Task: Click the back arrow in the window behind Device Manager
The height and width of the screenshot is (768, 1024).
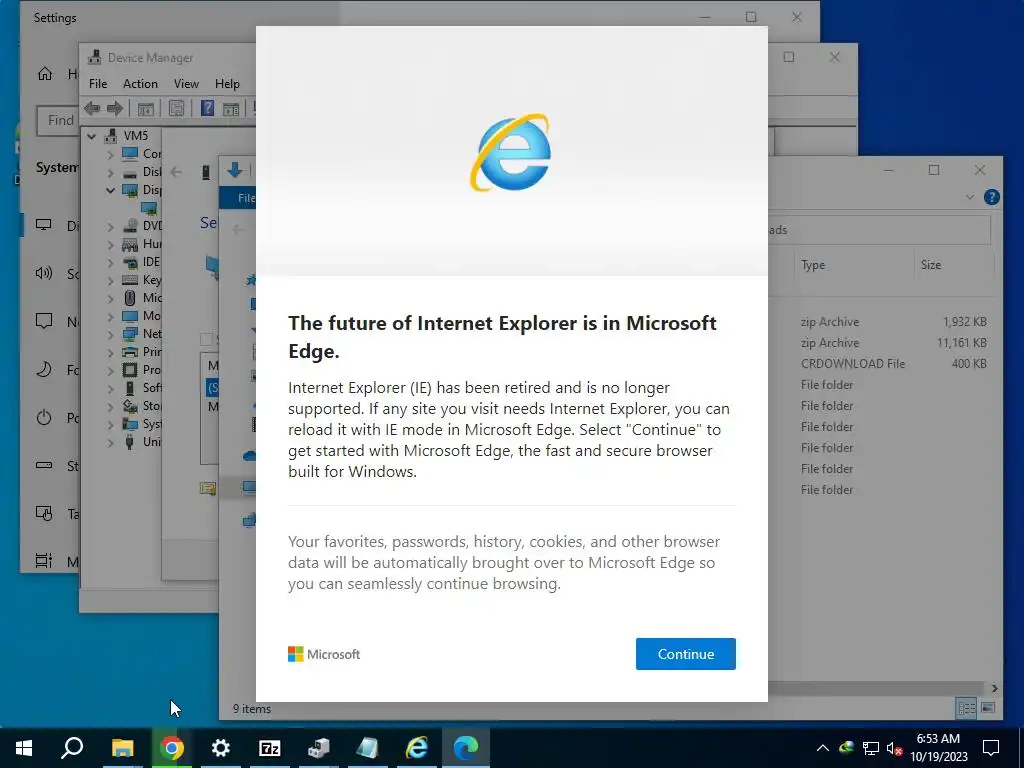Action: [x=176, y=172]
